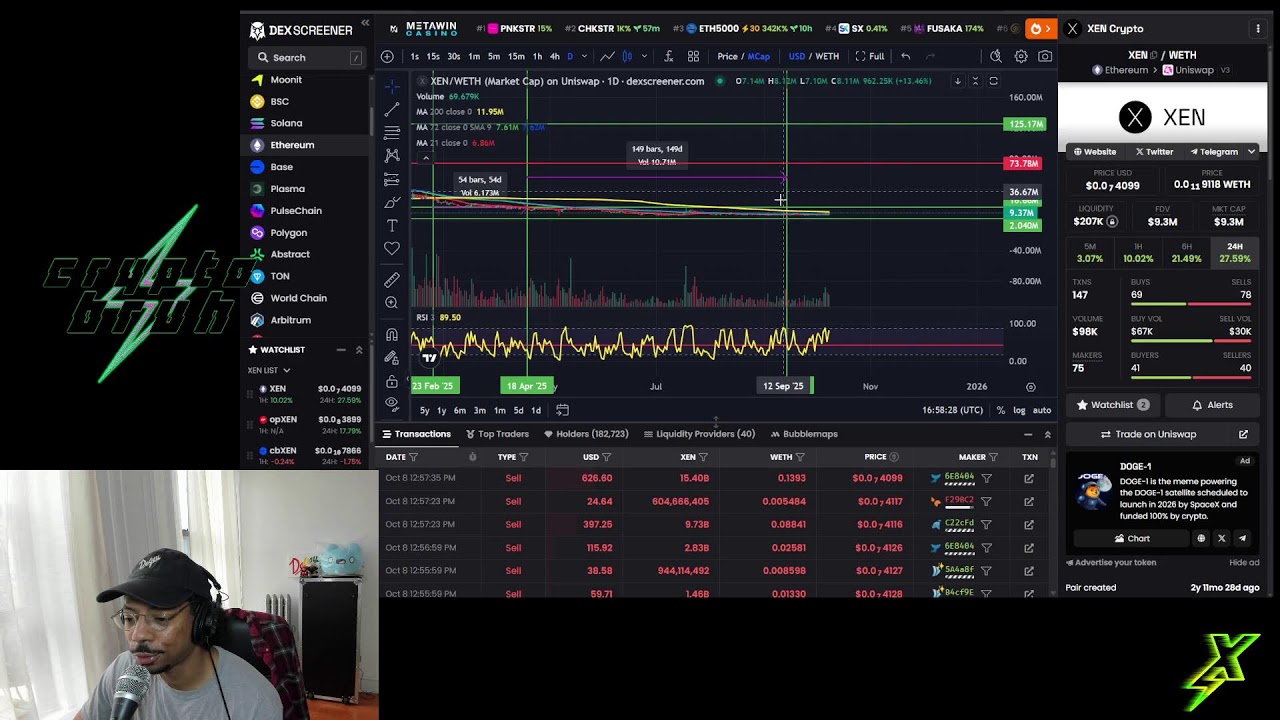Click the 125.17M green price level label
The width and height of the screenshot is (1280, 720).
[1026, 124]
